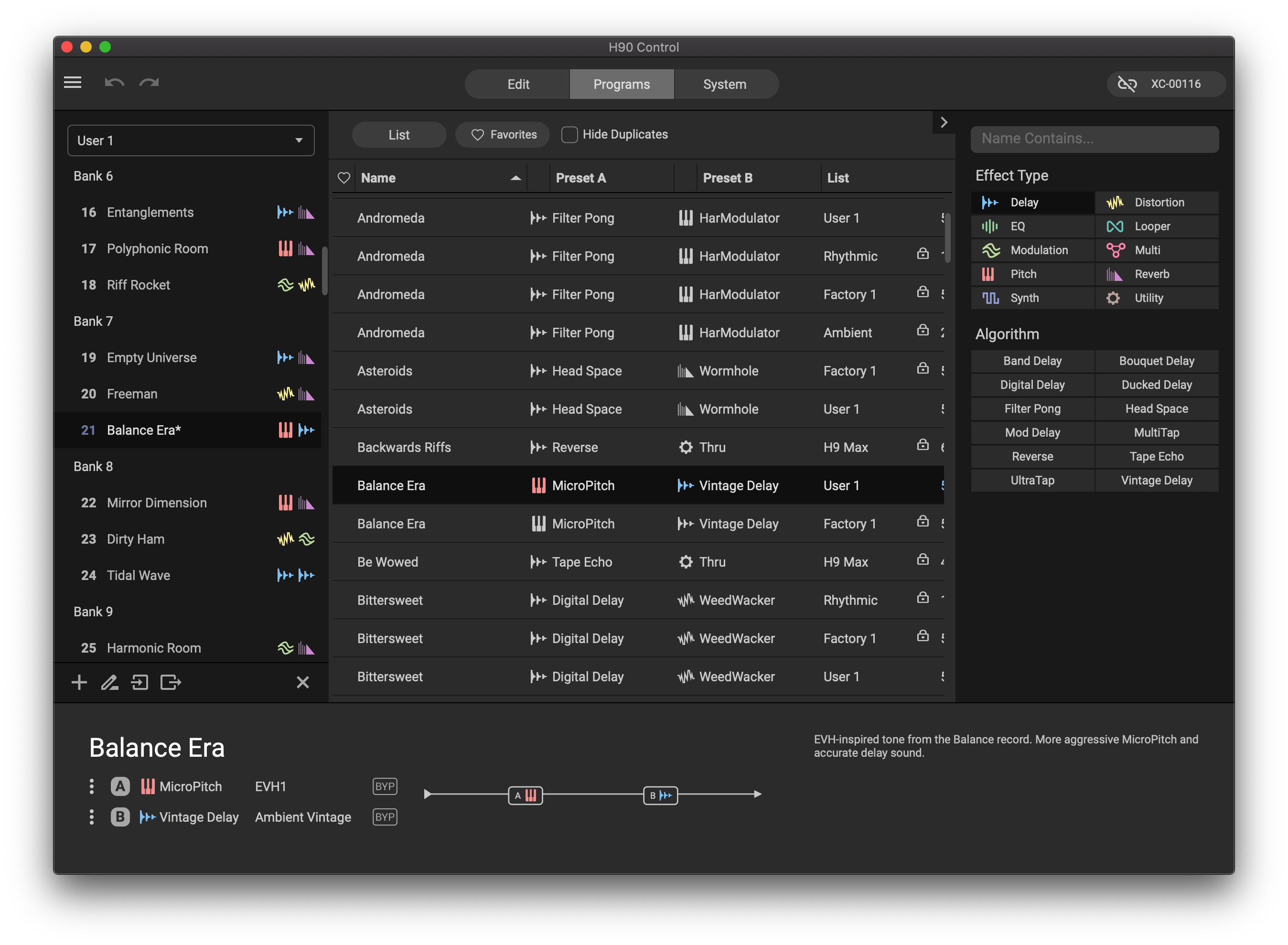Image resolution: width=1288 pixels, height=945 pixels.
Task: Select the Tape Echo algorithm filter
Action: click(1156, 456)
